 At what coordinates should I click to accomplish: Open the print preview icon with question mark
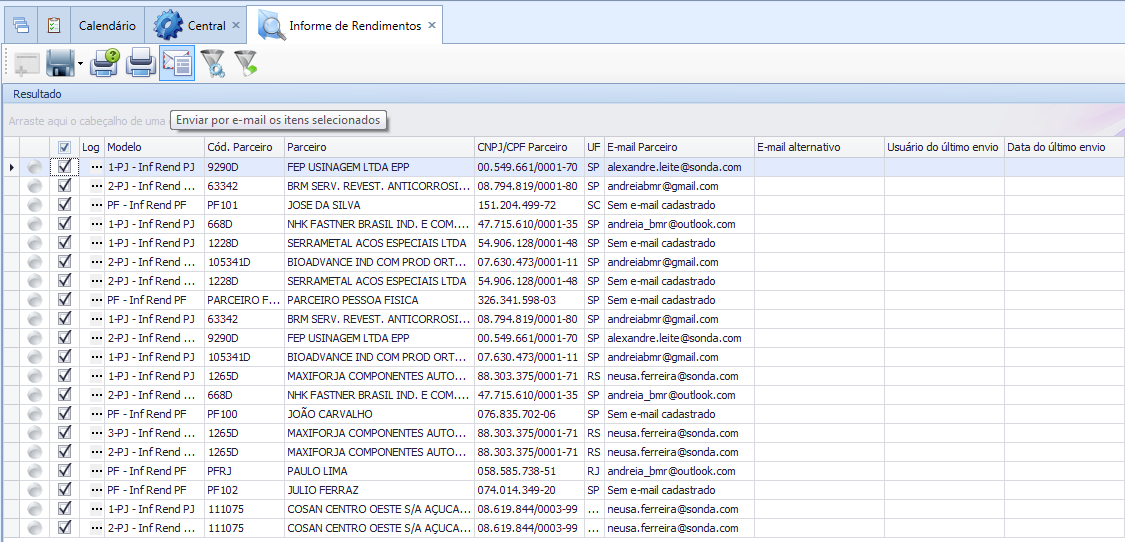point(104,63)
